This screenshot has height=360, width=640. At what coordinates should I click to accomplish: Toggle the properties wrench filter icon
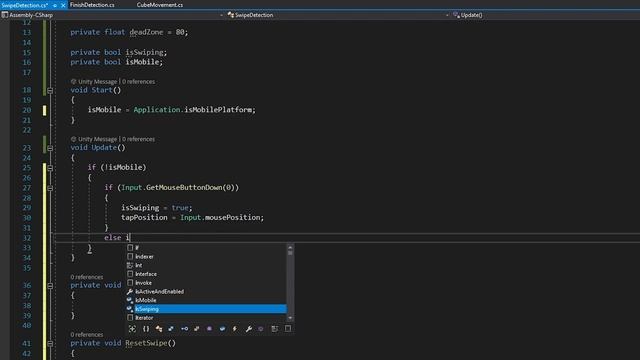248,329
